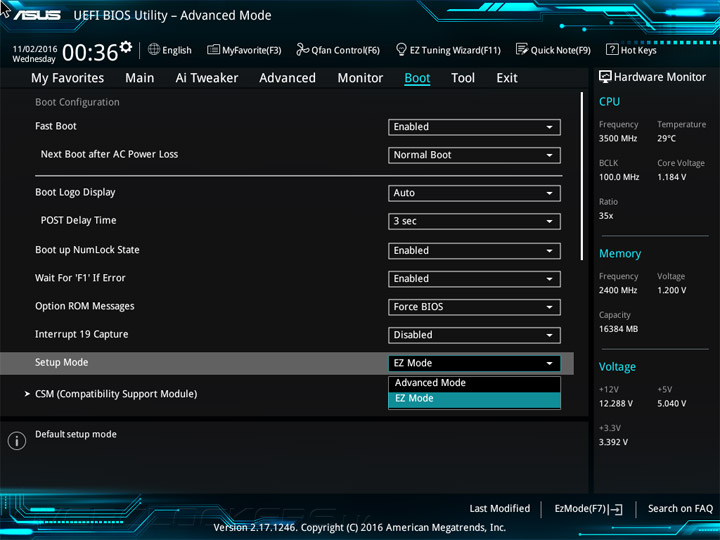The height and width of the screenshot is (540, 720).
Task: Click the Last Modified button
Action: click(499, 509)
